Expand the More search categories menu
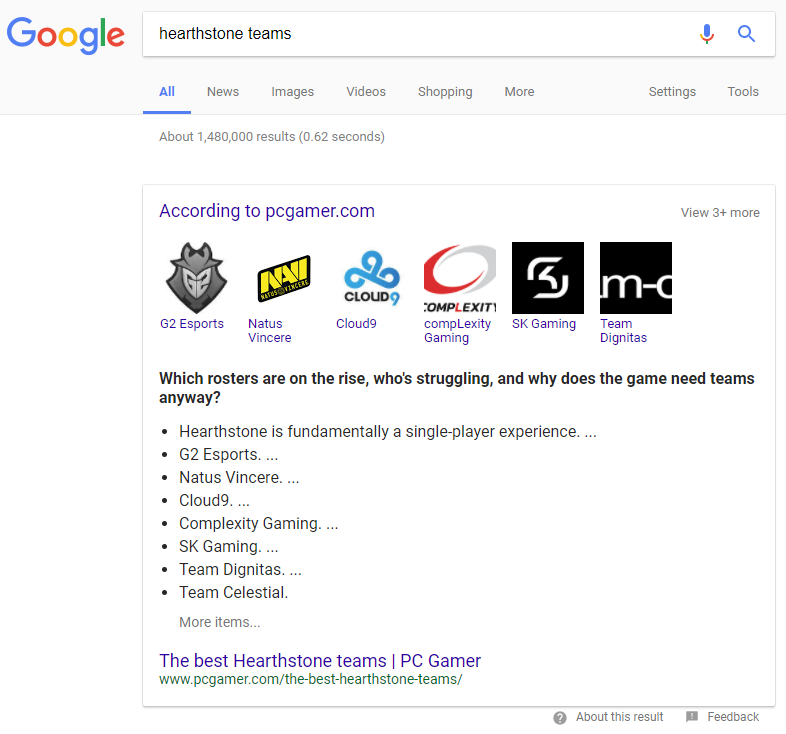Viewport: 786px width, 734px height. coord(519,92)
